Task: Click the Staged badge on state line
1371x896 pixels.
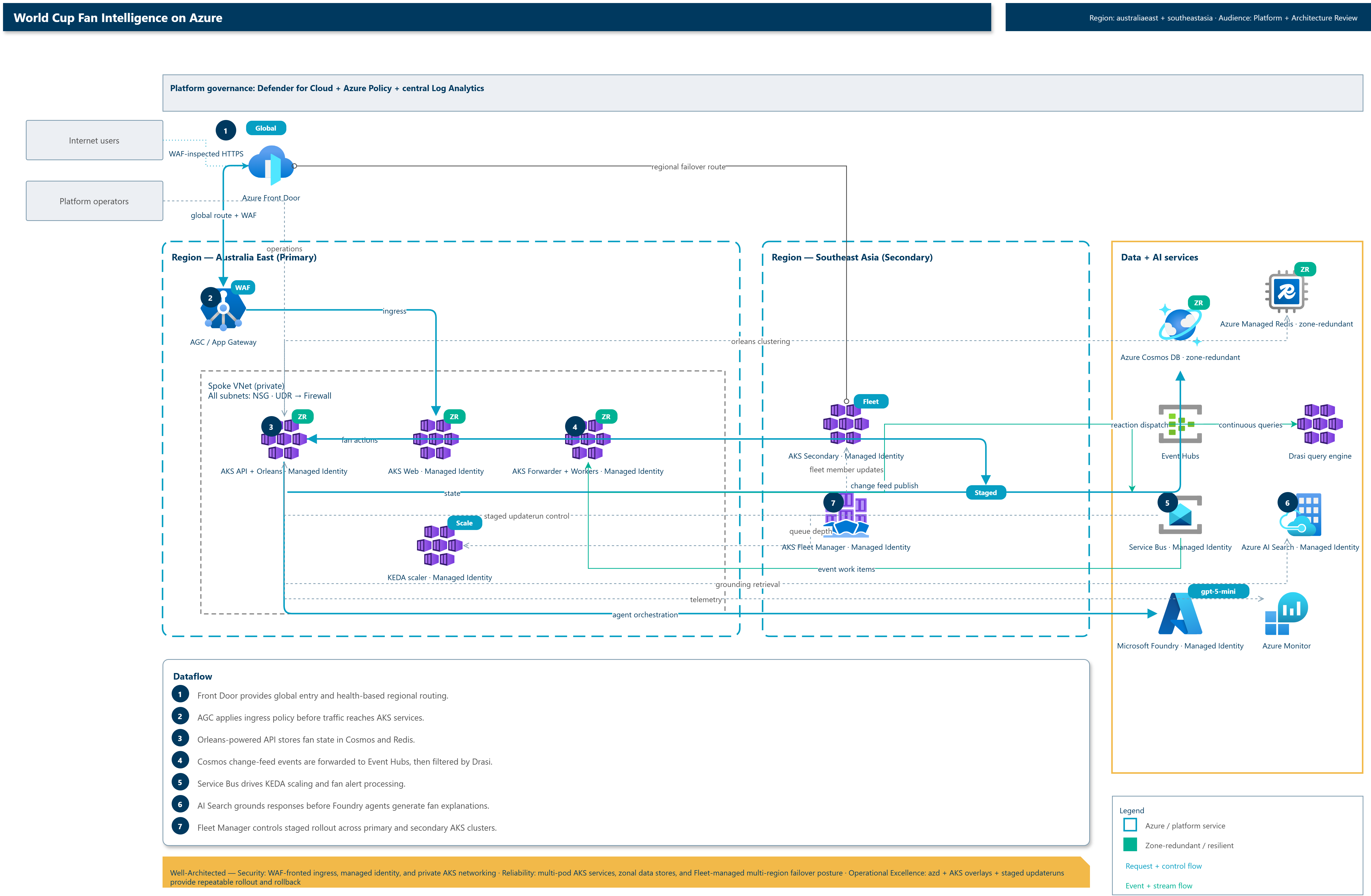Action: (x=986, y=492)
